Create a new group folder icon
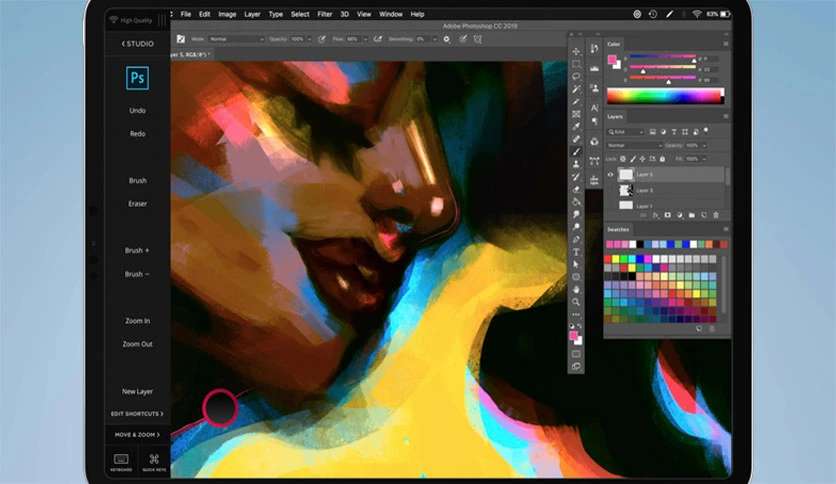 point(692,215)
